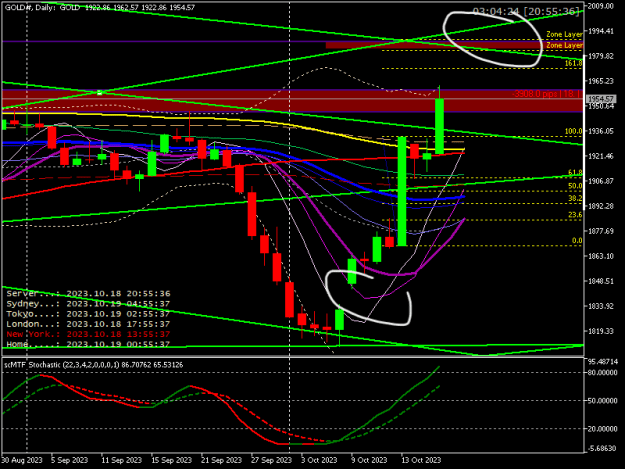625x469 pixels.
Task: Click the 27 Sep 2023 date label
Action: pyautogui.click(x=271, y=460)
